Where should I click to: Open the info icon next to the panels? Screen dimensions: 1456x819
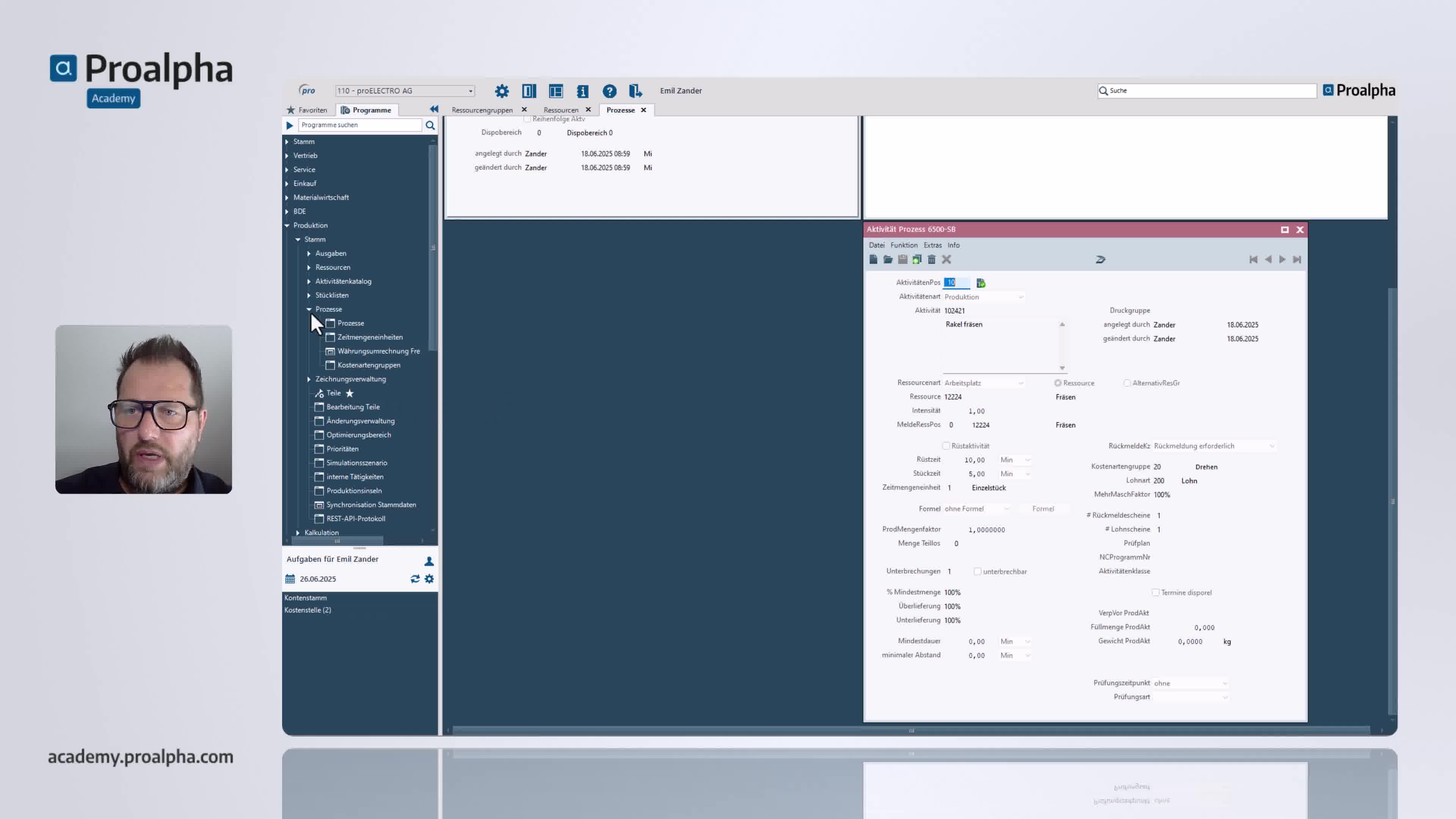click(582, 91)
